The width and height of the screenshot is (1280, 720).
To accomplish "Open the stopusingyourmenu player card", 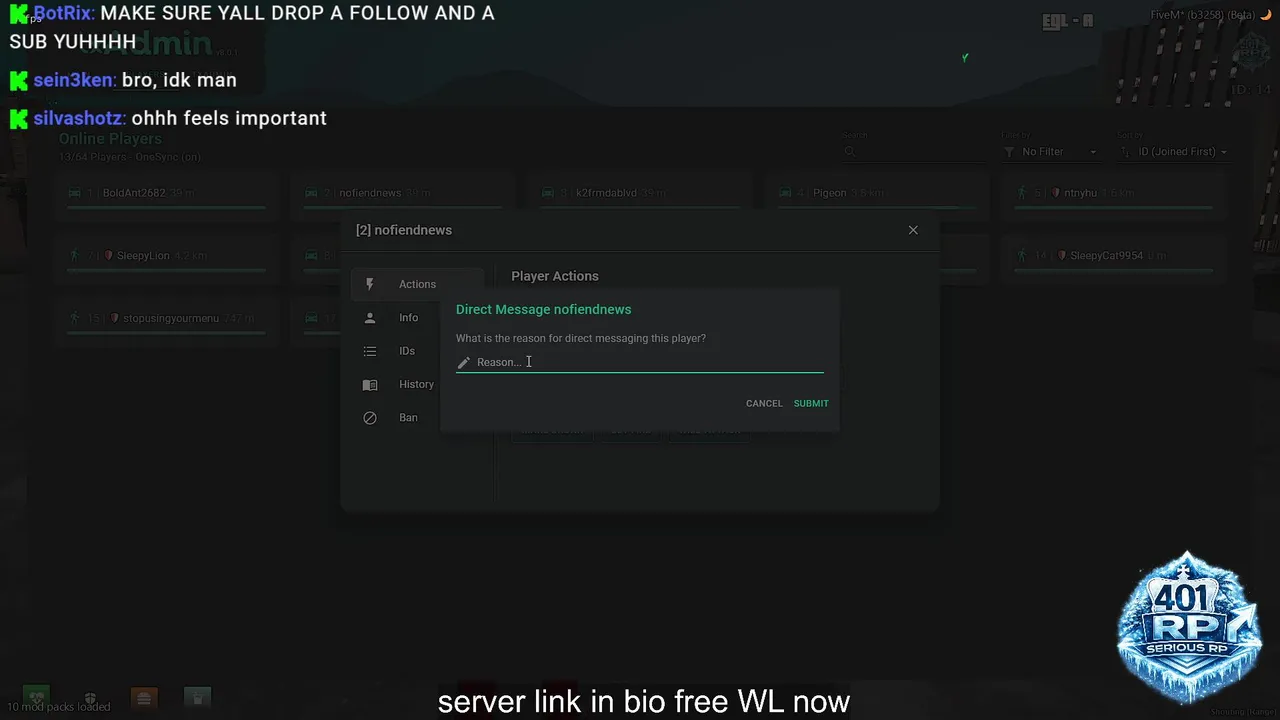I will (167, 318).
